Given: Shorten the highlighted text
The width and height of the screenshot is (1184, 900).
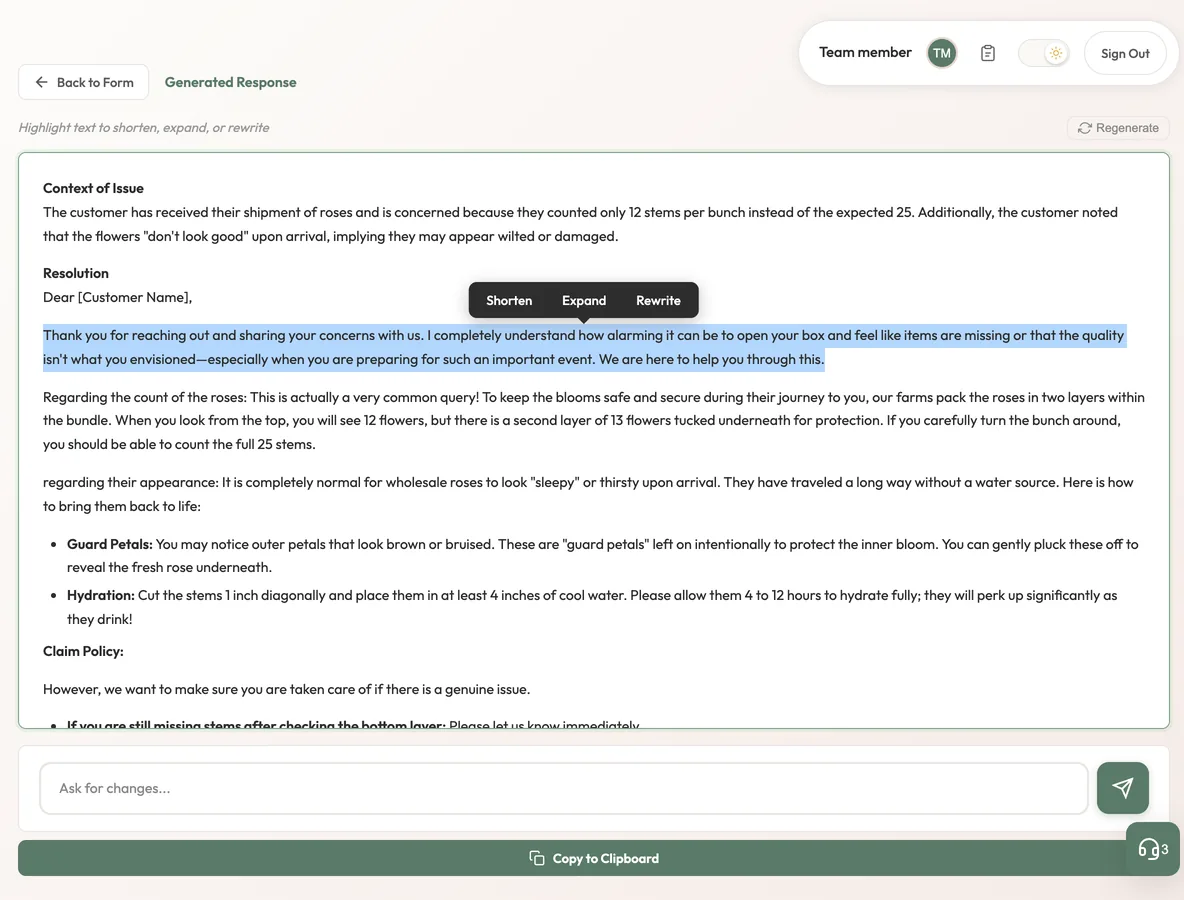Looking at the screenshot, I should (509, 301).
